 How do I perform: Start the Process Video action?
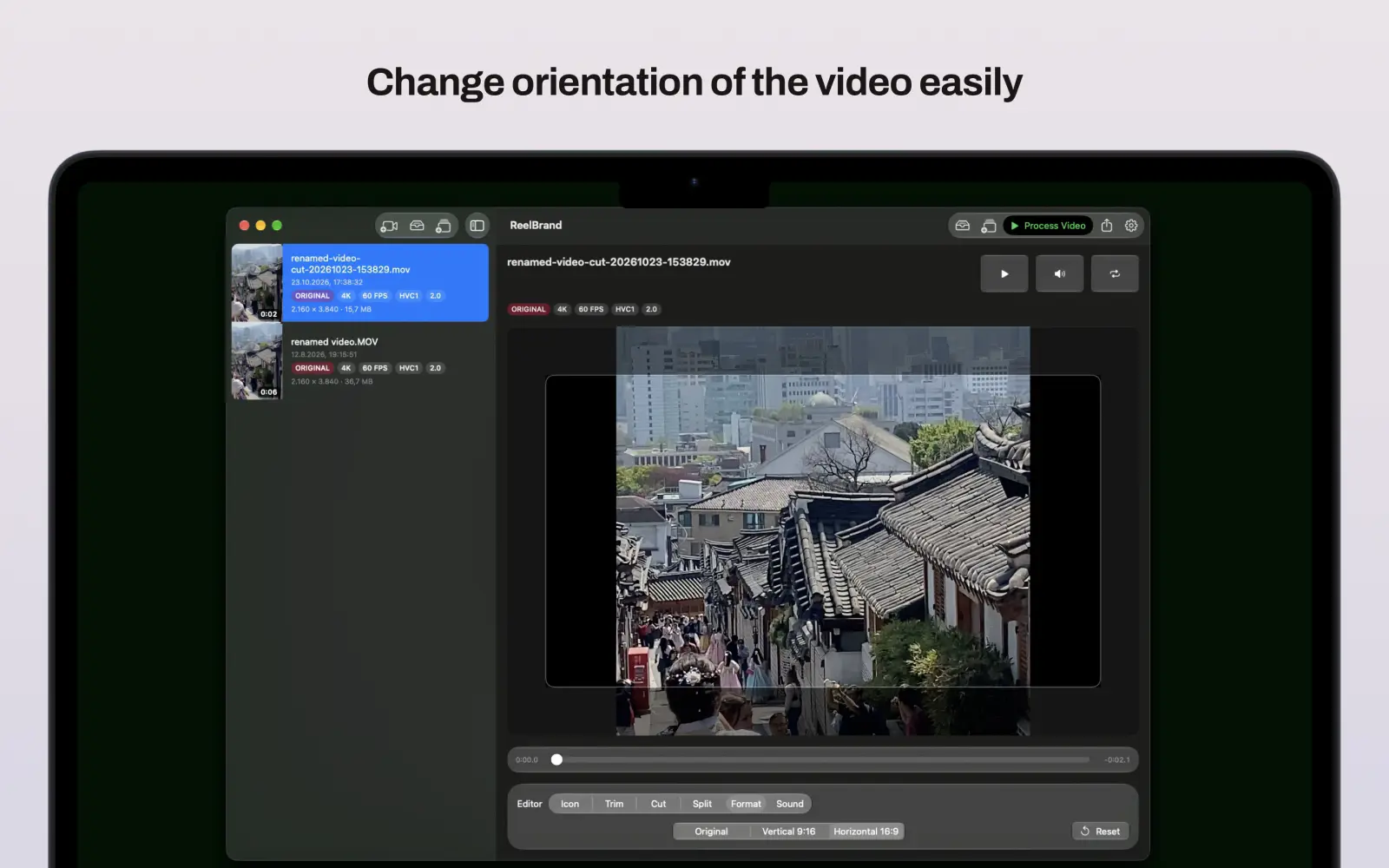tap(1048, 226)
